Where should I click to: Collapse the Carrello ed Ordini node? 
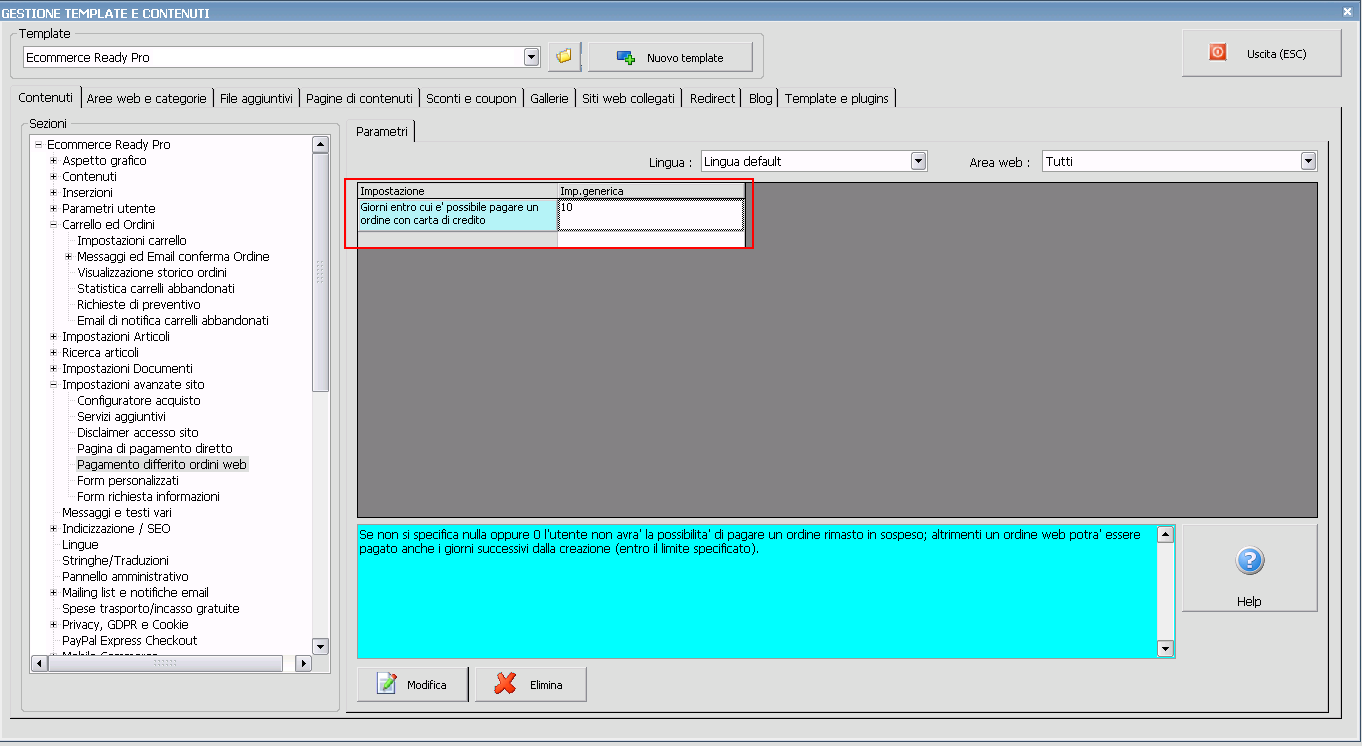point(53,225)
